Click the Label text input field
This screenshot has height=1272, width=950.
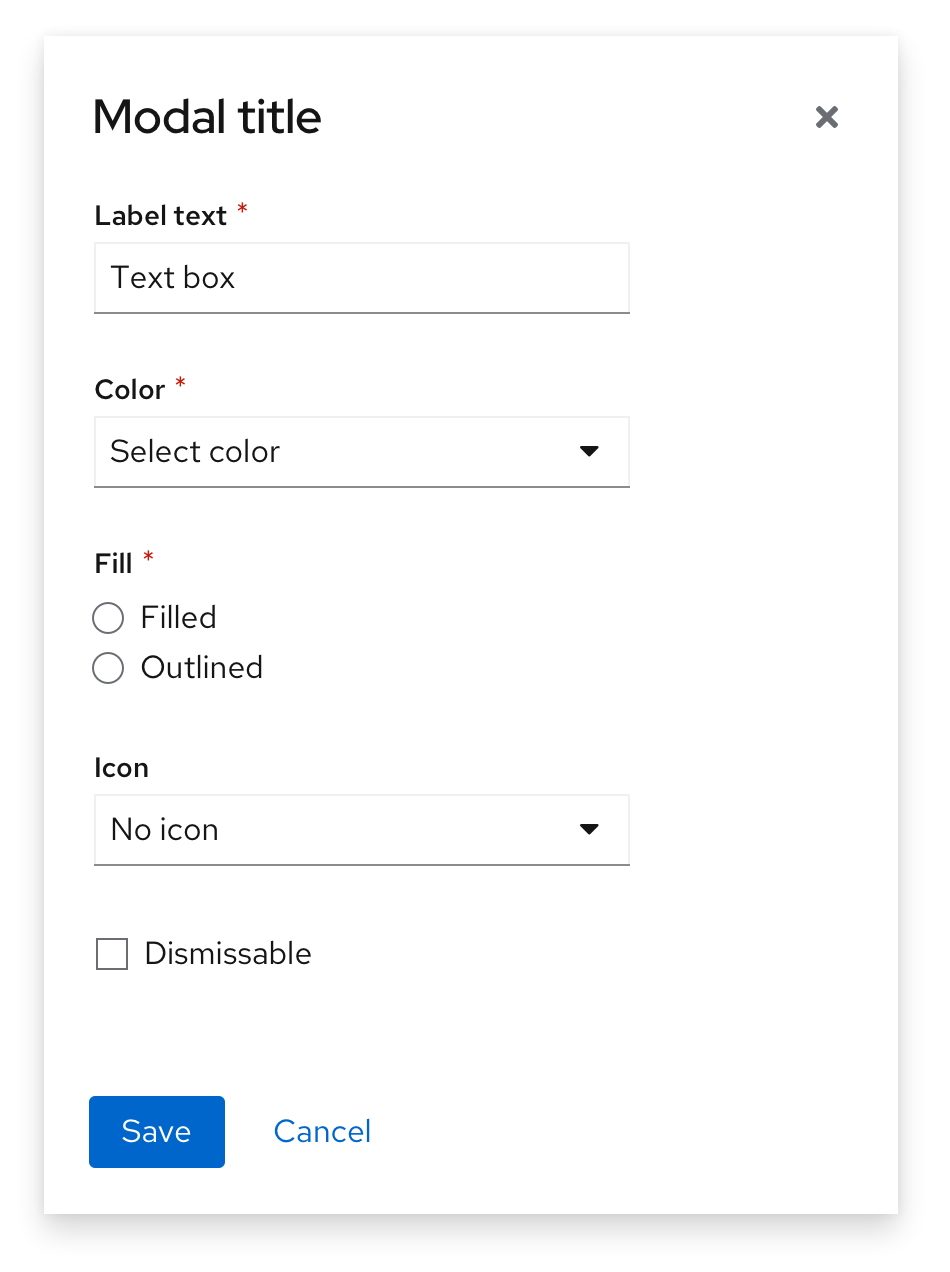coord(362,278)
